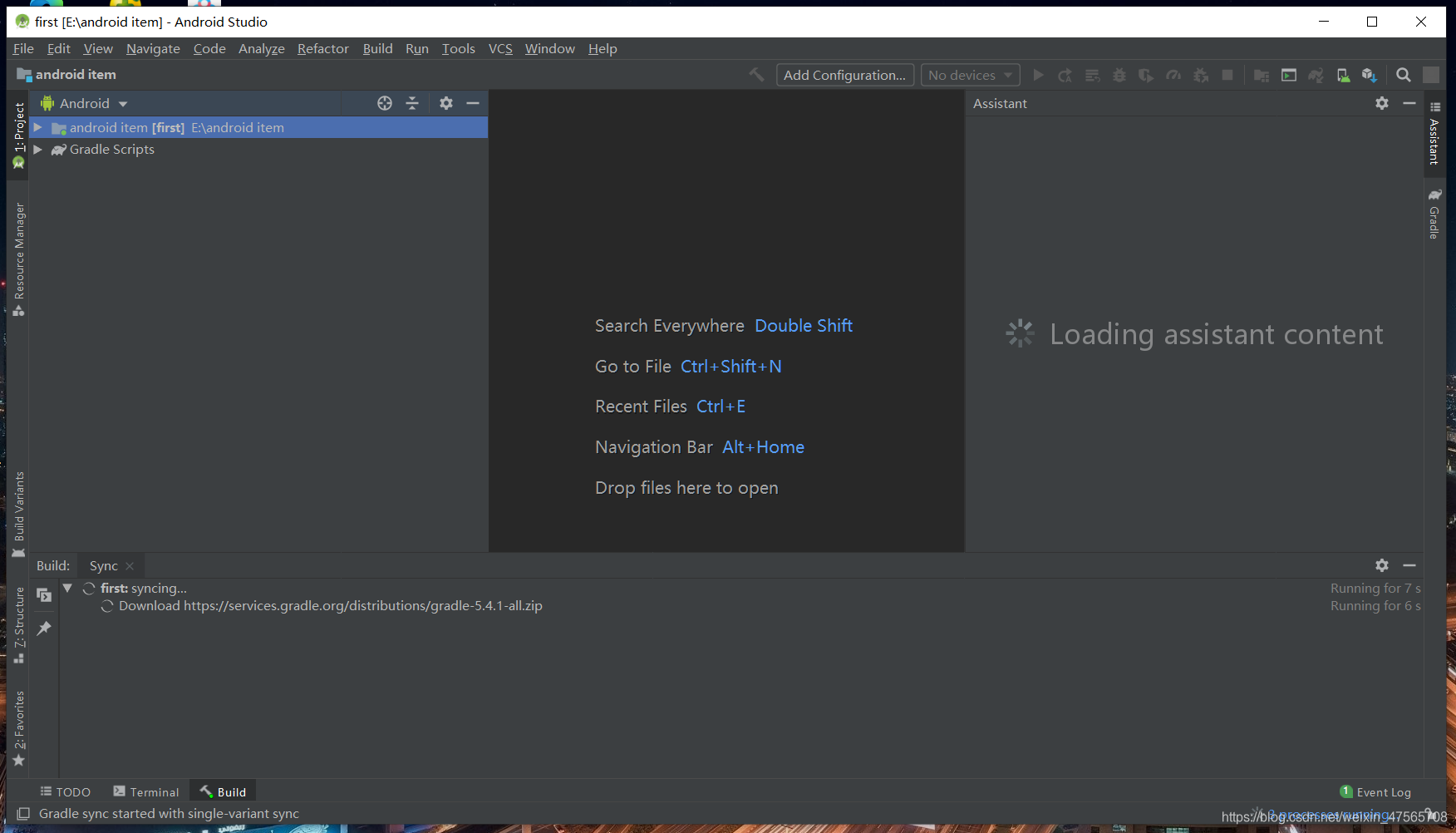Hide the Assistant panel with minus icon
Screen dimensions: 1456x833
1409,103
